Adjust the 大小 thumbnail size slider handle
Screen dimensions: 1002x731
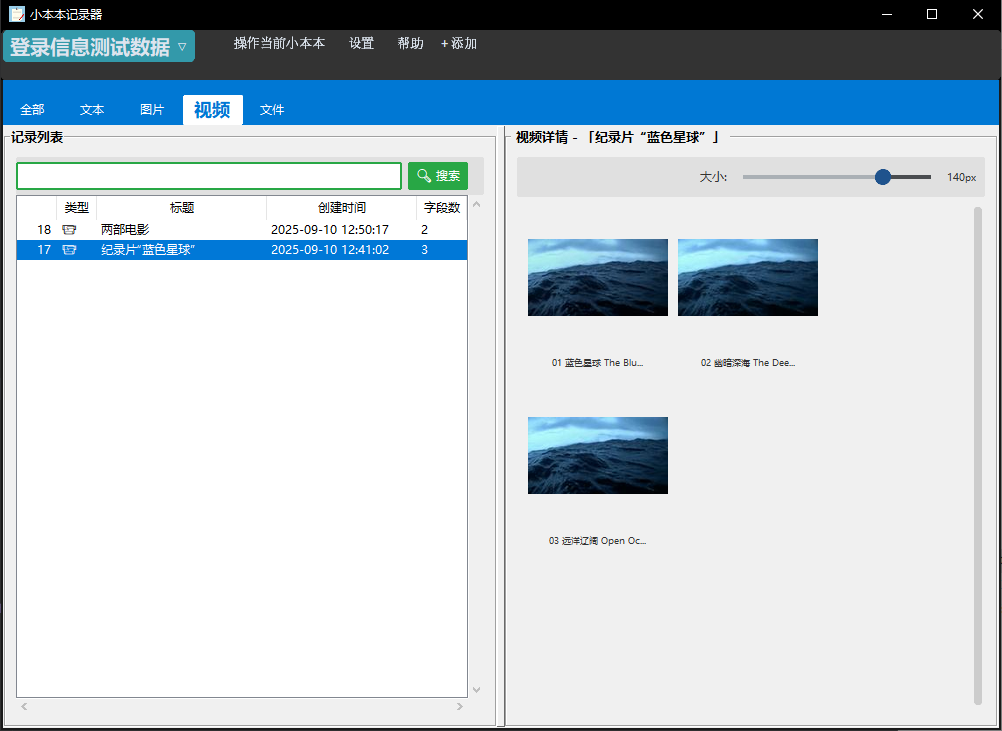coord(882,177)
